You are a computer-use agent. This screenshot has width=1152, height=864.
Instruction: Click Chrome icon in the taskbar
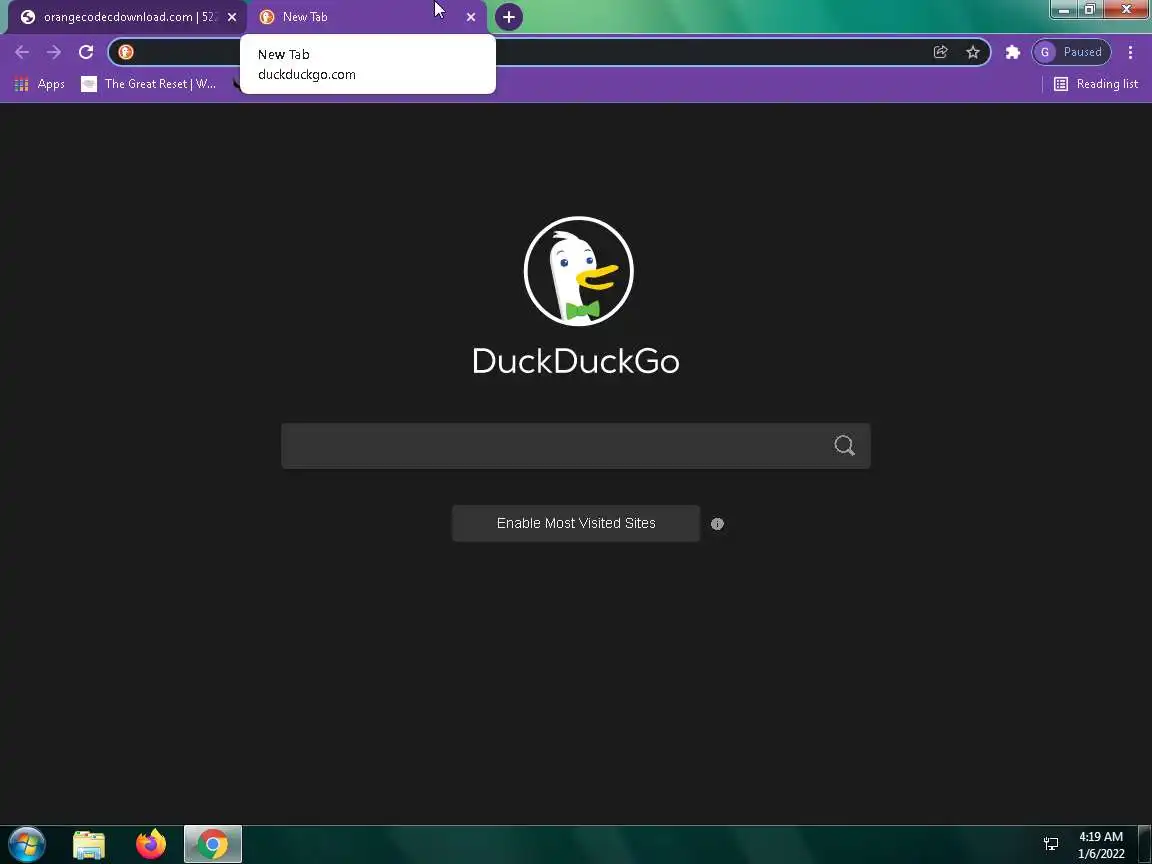click(212, 844)
